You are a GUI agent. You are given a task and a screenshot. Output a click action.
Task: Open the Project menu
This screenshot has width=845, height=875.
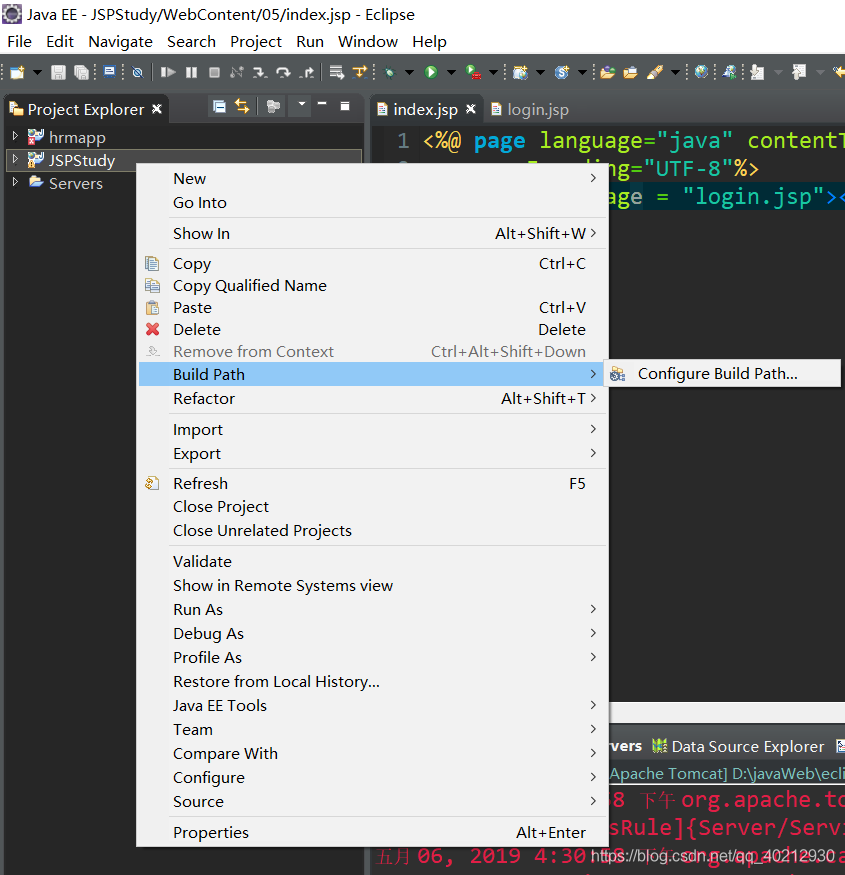pyautogui.click(x=256, y=42)
